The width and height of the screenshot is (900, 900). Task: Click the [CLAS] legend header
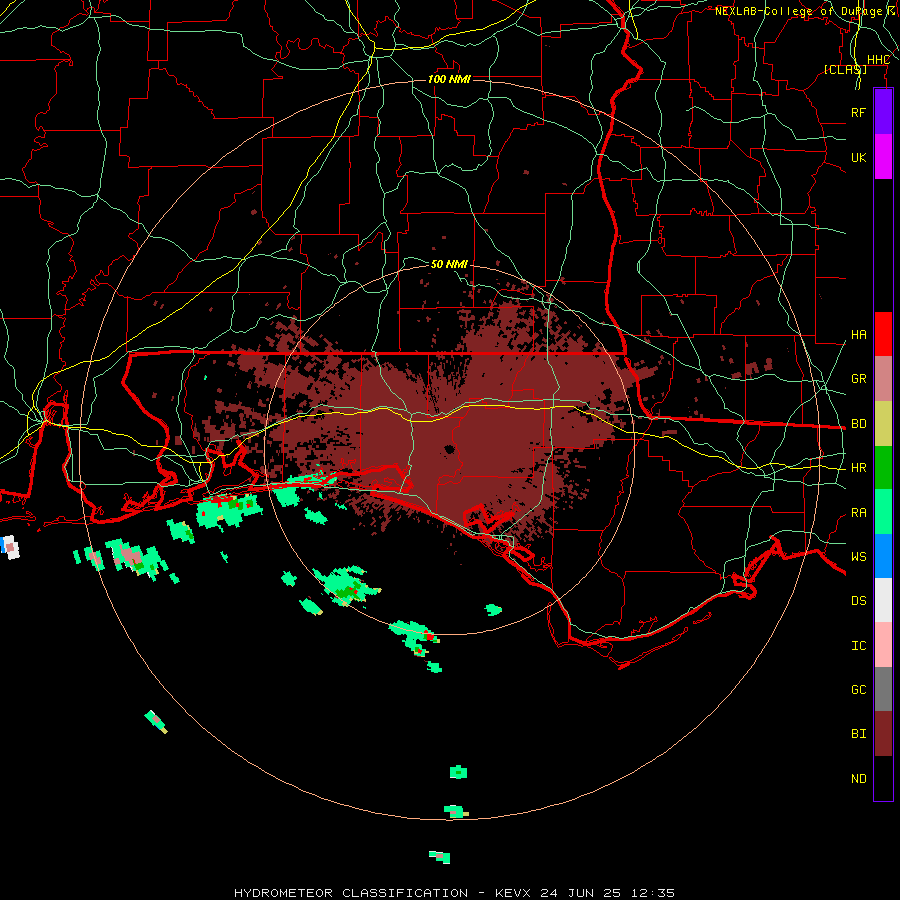845,69
